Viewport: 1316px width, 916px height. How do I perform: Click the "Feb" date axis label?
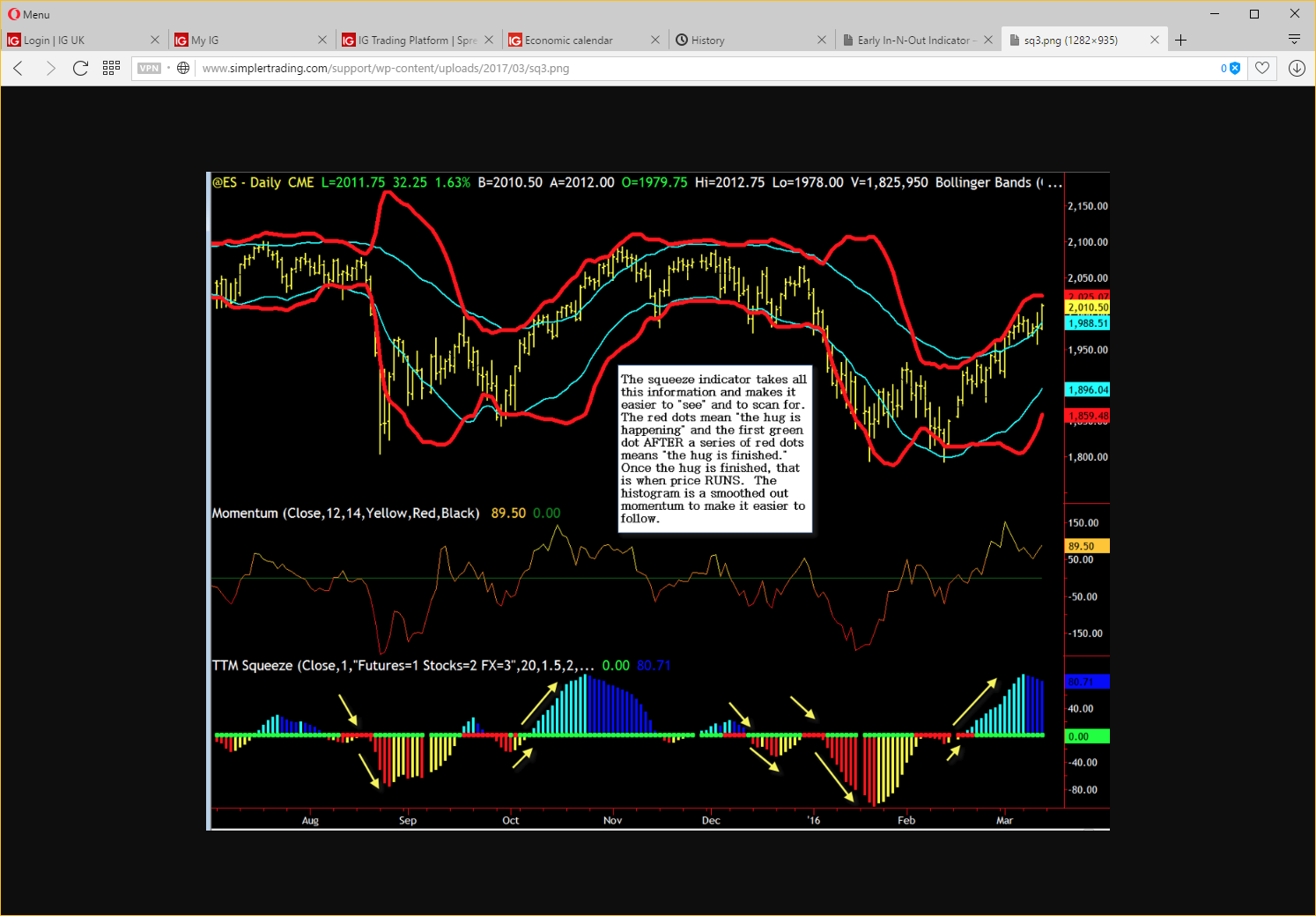tap(906, 820)
